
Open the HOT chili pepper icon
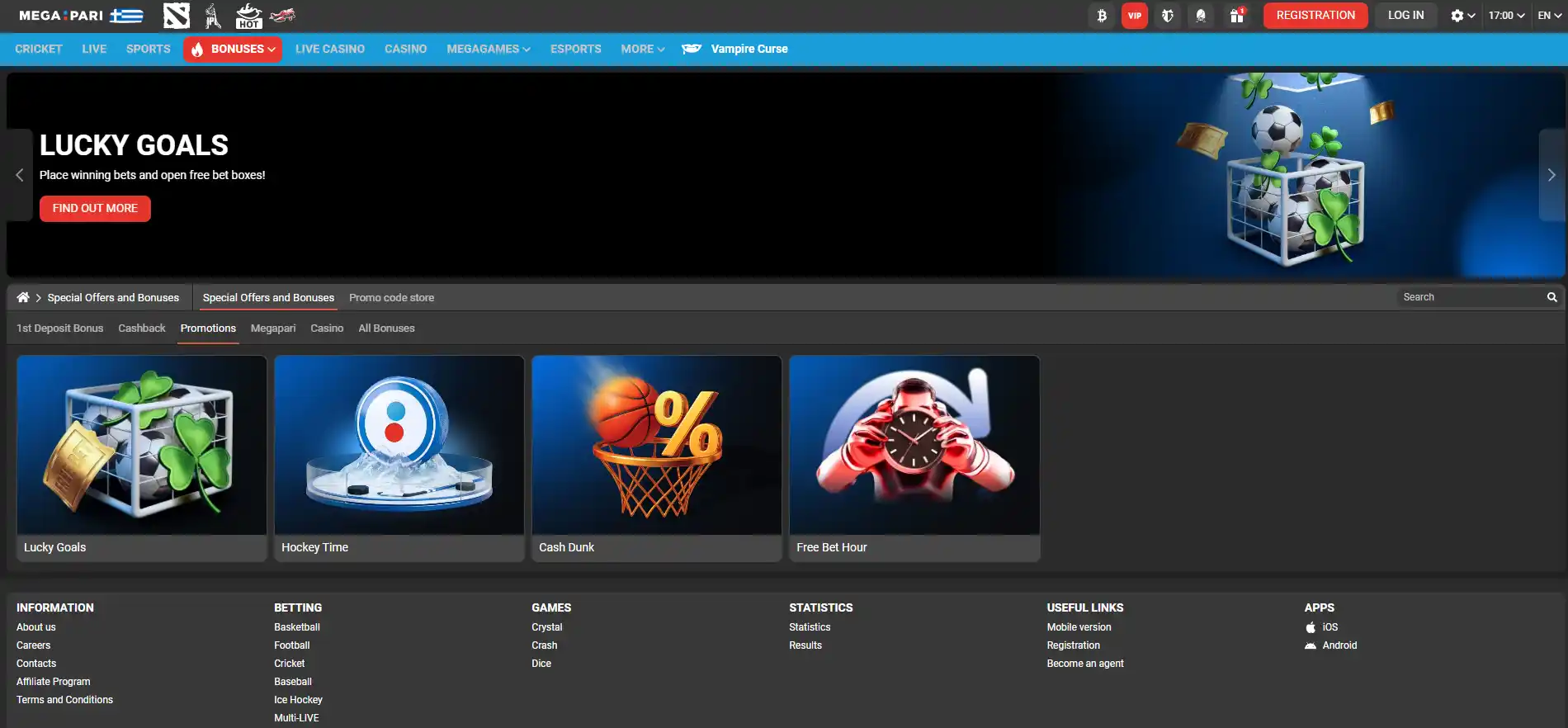pos(248,16)
